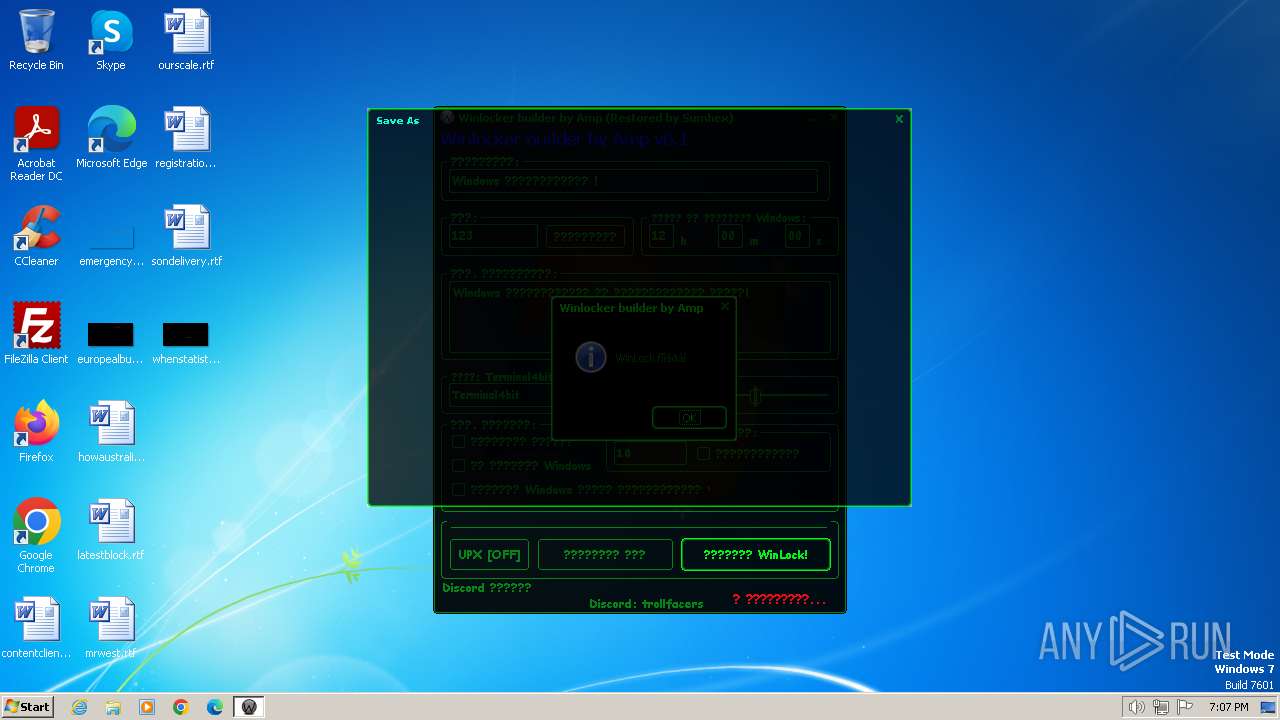
Task: Open Windows Explorer from the taskbar
Action: pos(113,707)
